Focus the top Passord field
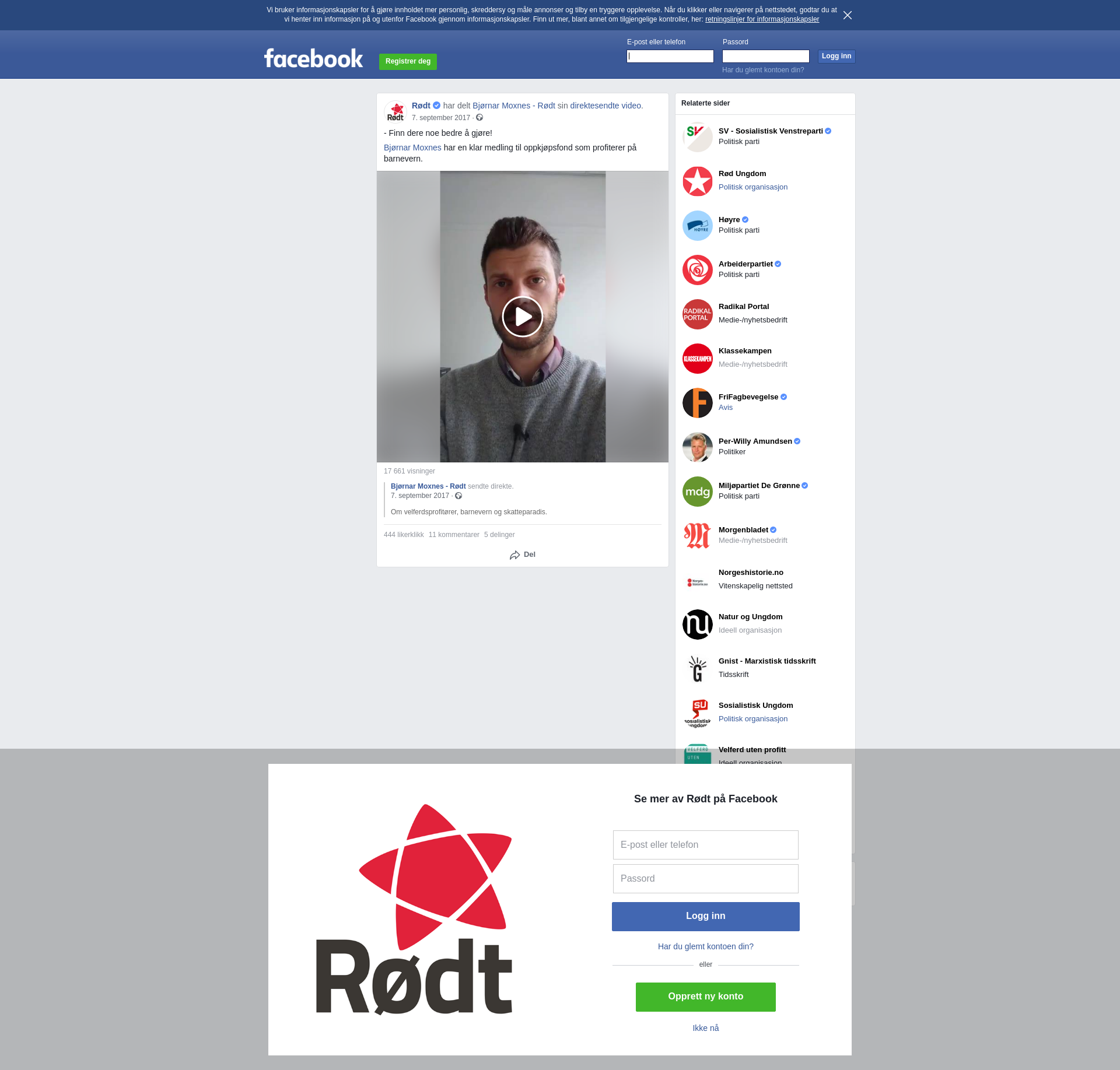 tap(766, 56)
